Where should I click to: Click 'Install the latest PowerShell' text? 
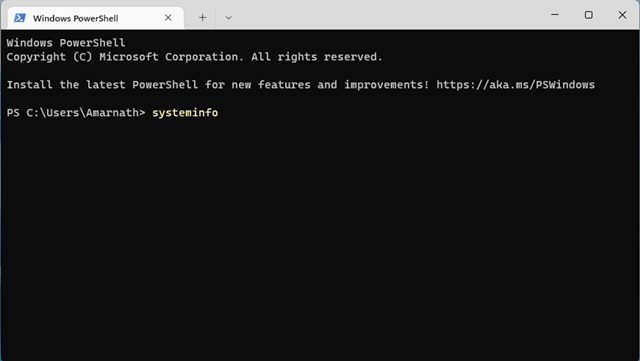102,85
